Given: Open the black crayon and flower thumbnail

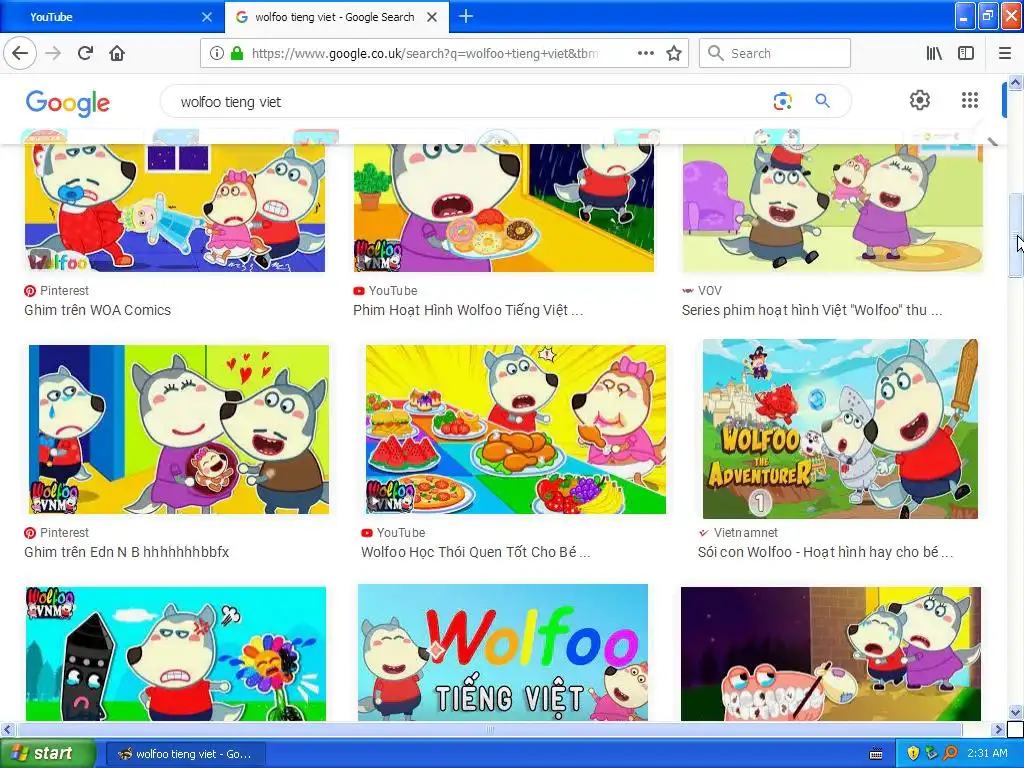Looking at the screenshot, I should click(176, 654).
